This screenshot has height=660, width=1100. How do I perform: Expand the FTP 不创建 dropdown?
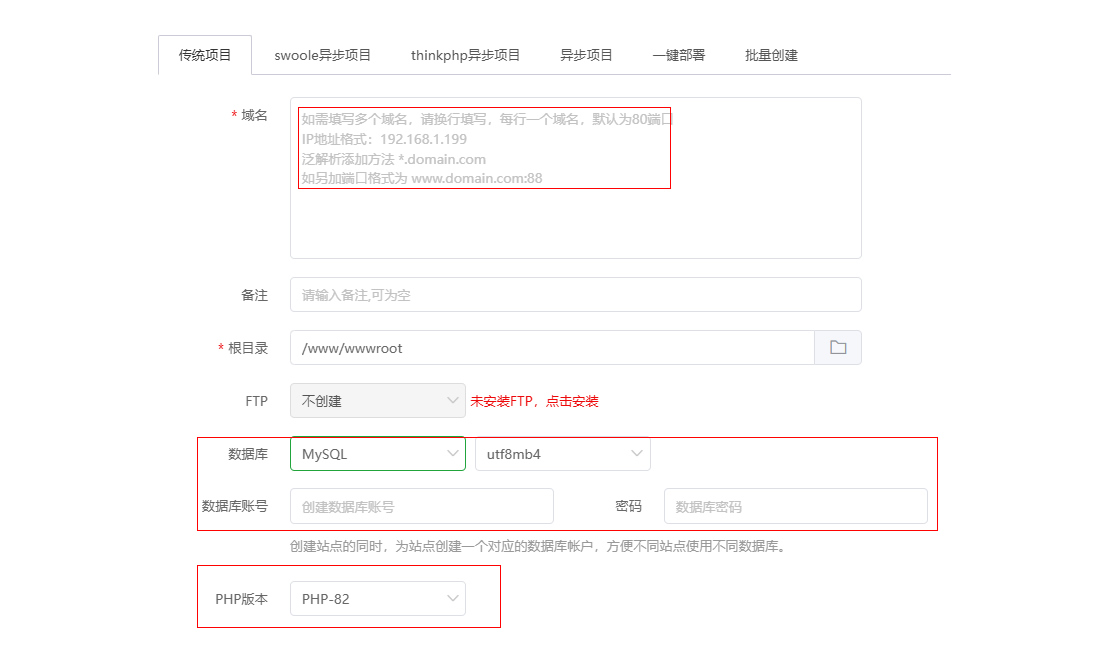tap(377, 401)
